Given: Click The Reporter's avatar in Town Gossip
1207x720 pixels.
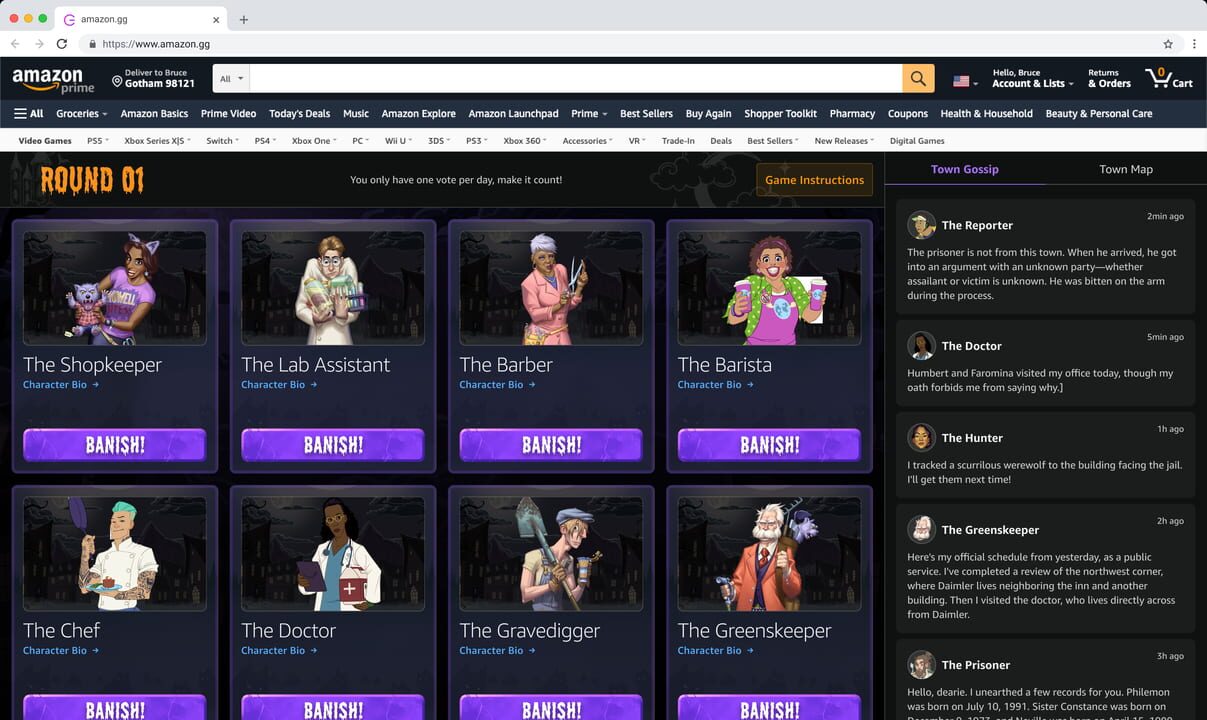Looking at the screenshot, I should [921, 225].
